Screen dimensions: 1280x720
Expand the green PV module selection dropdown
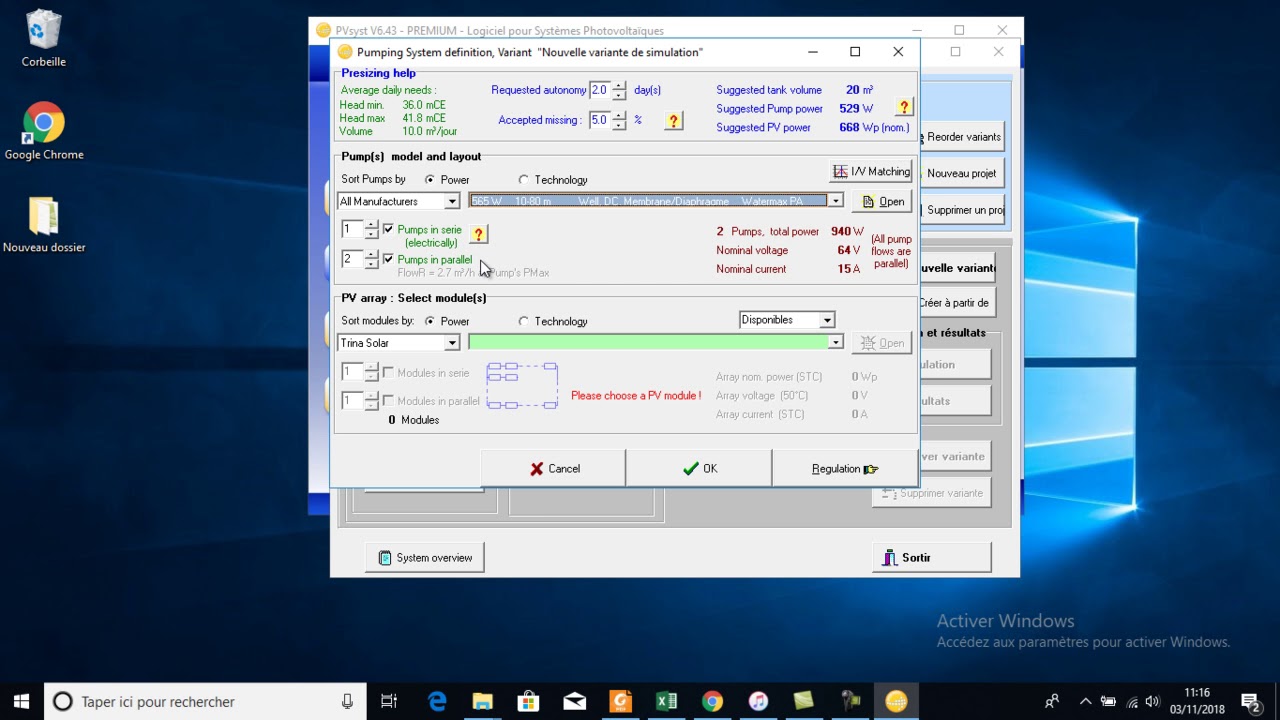point(836,343)
